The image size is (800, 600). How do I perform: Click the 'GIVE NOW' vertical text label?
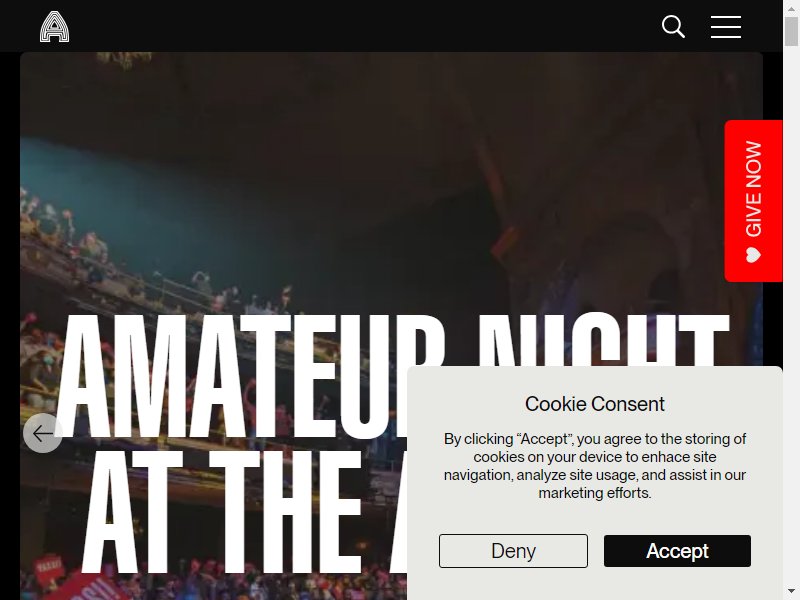tap(754, 189)
